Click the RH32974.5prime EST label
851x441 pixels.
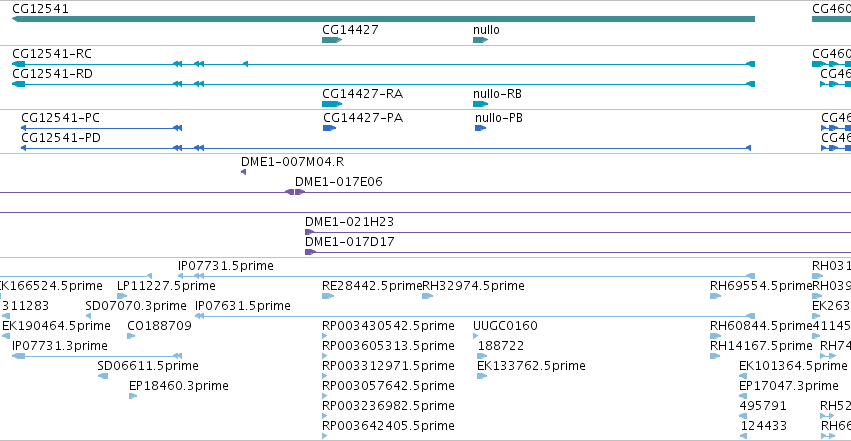coord(473,286)
